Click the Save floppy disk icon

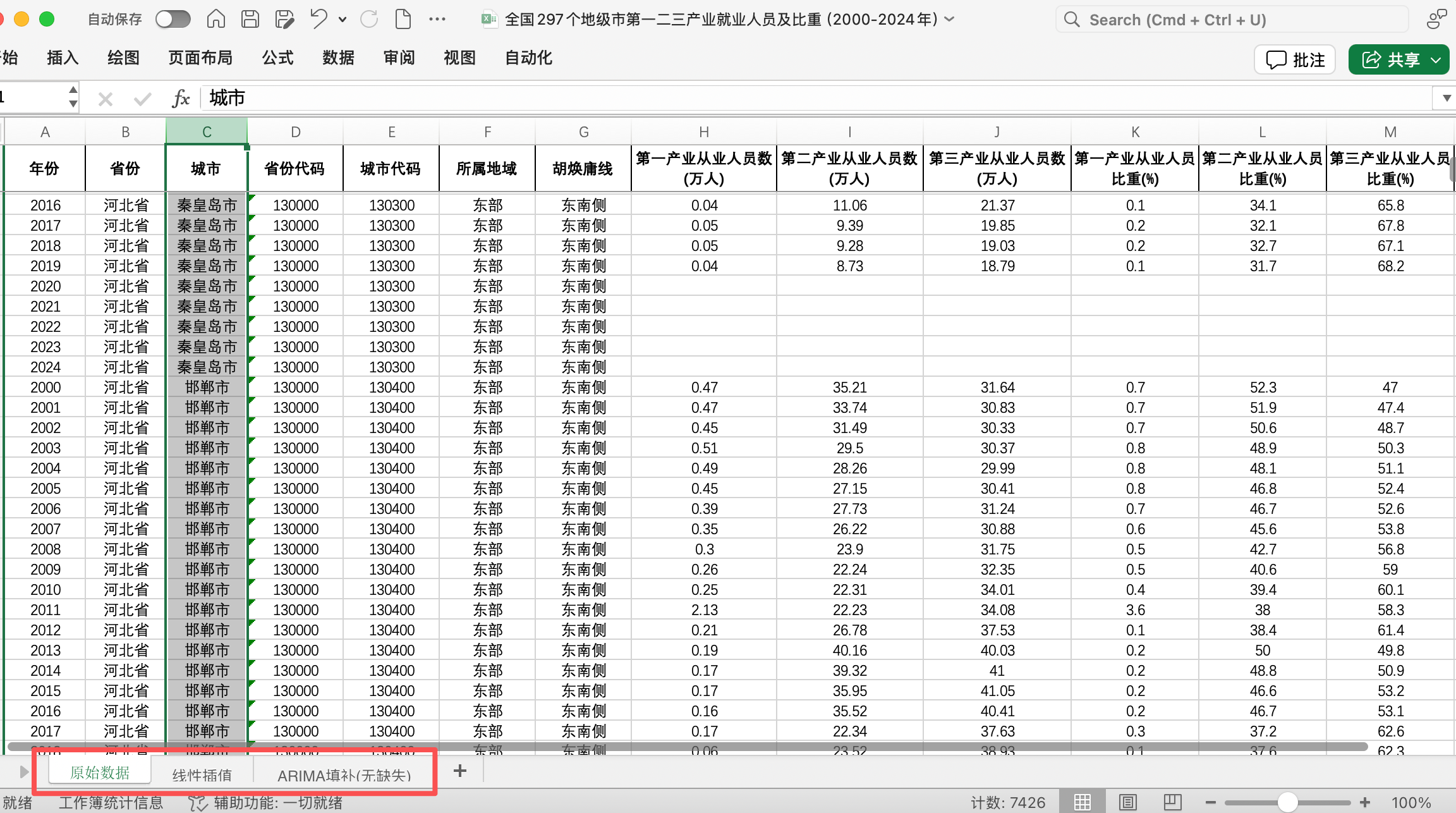tap(250, 20)
